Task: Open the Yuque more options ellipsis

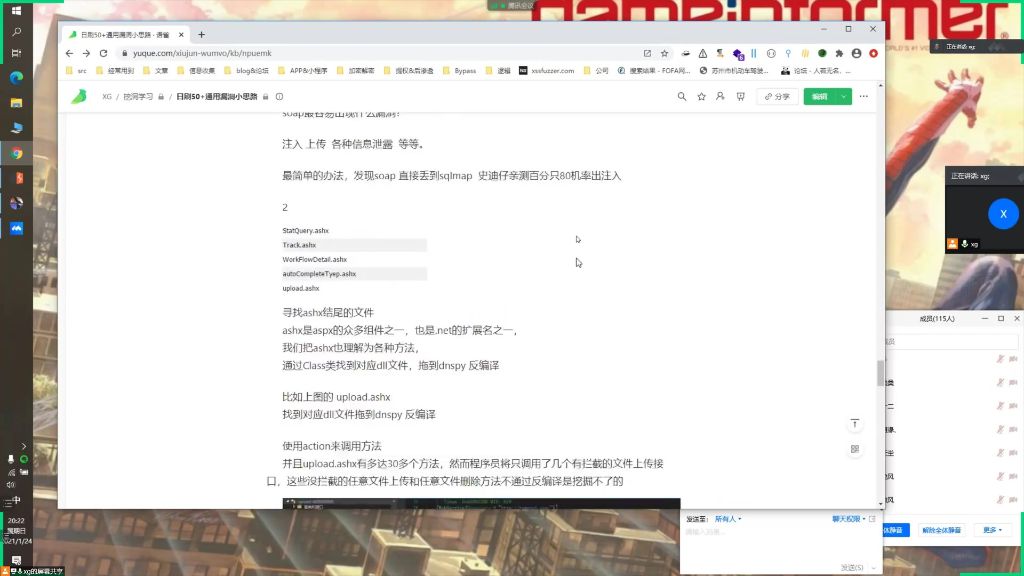Action: 864,97
